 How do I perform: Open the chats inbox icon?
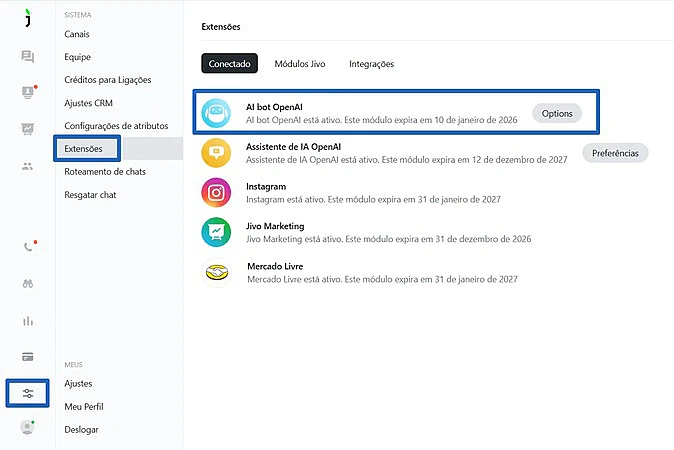point(28,56)
